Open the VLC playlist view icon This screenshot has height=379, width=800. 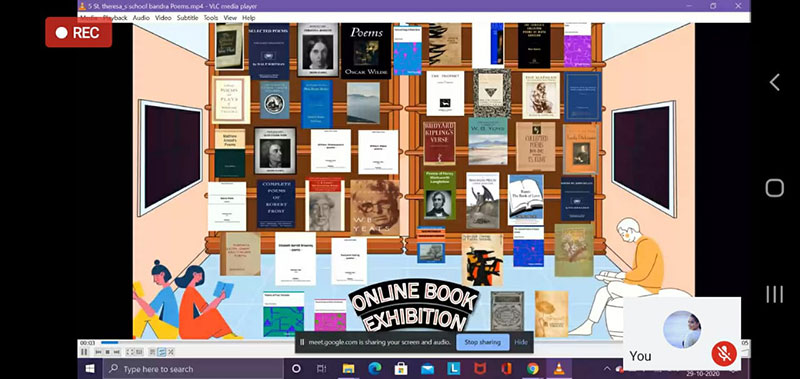153,352
